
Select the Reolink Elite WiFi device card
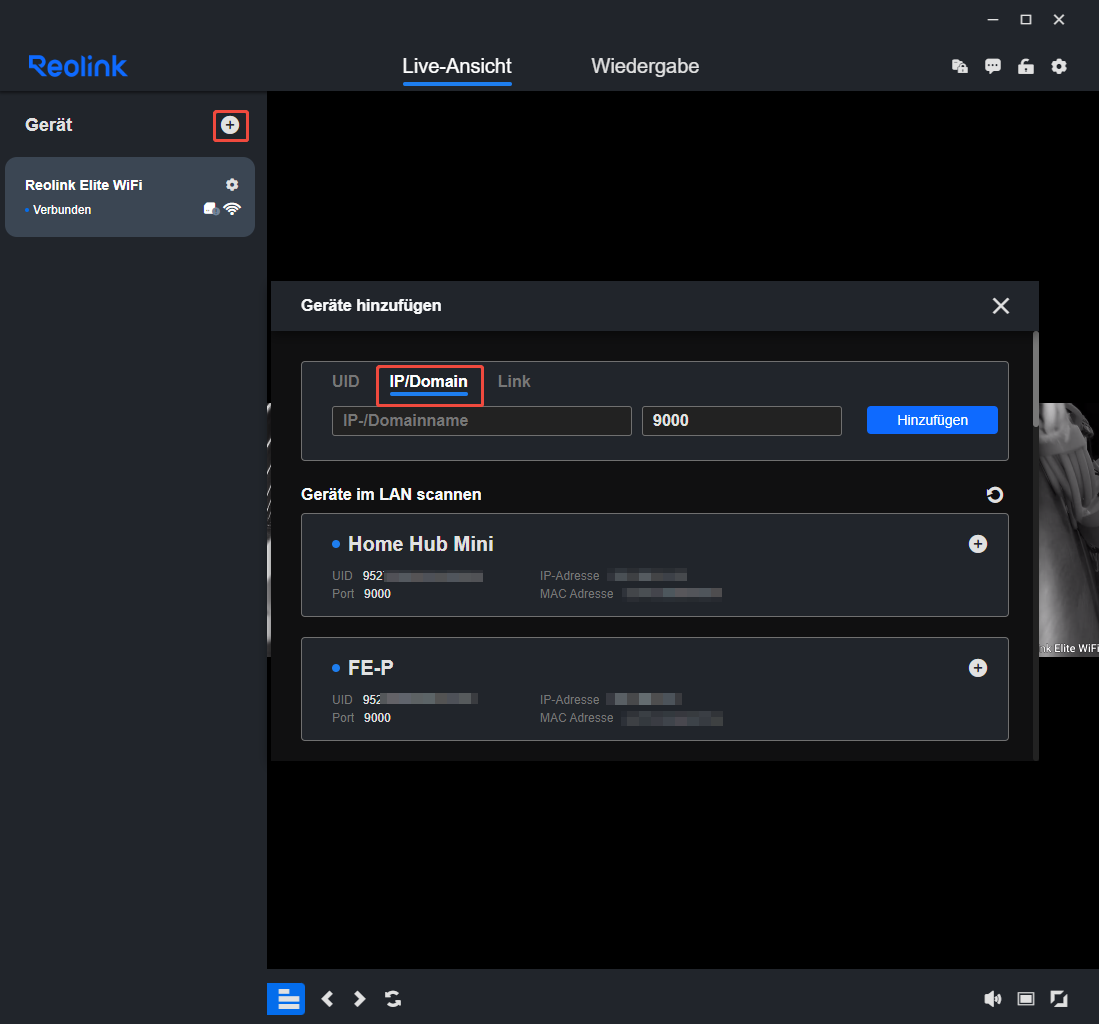(x=130, y=197)
